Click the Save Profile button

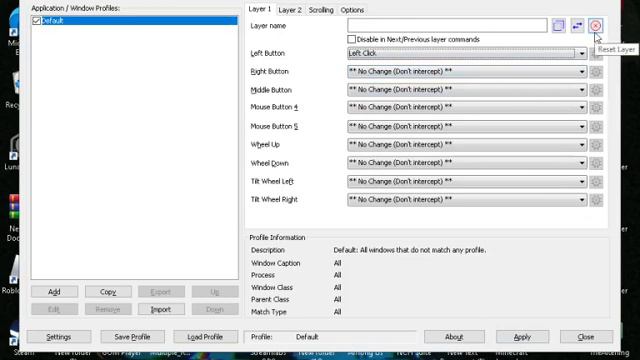pos(132,337)
